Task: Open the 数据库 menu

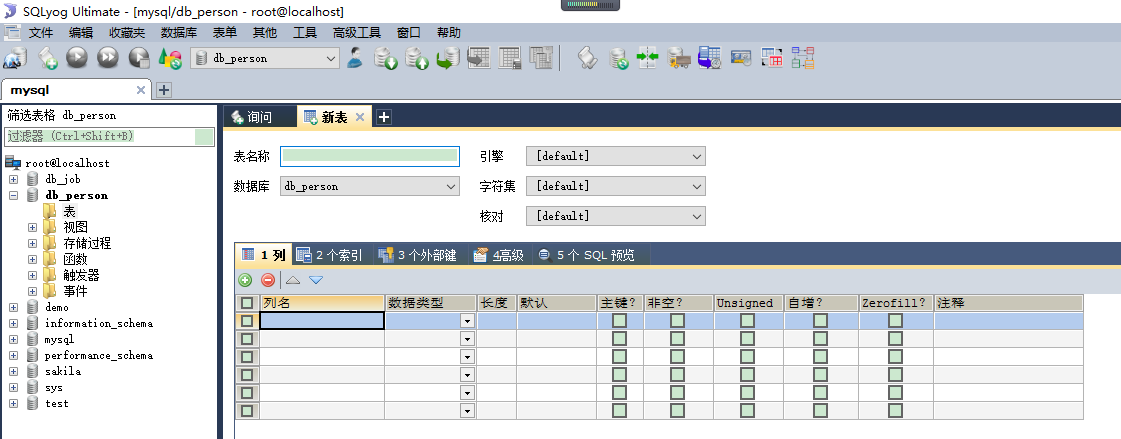Action: (179, 33)
